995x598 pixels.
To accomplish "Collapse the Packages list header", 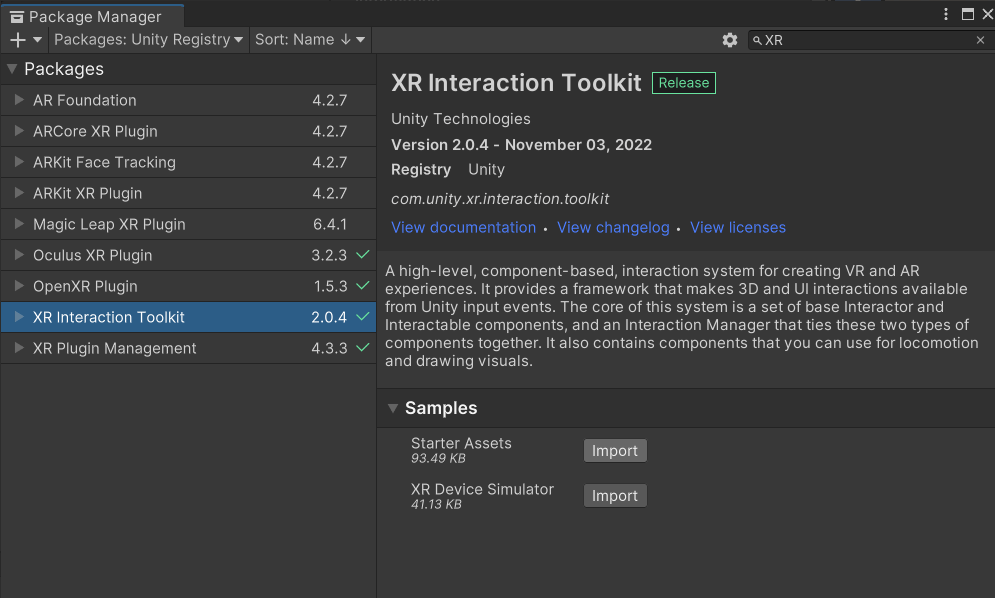I will pos(12,69).
